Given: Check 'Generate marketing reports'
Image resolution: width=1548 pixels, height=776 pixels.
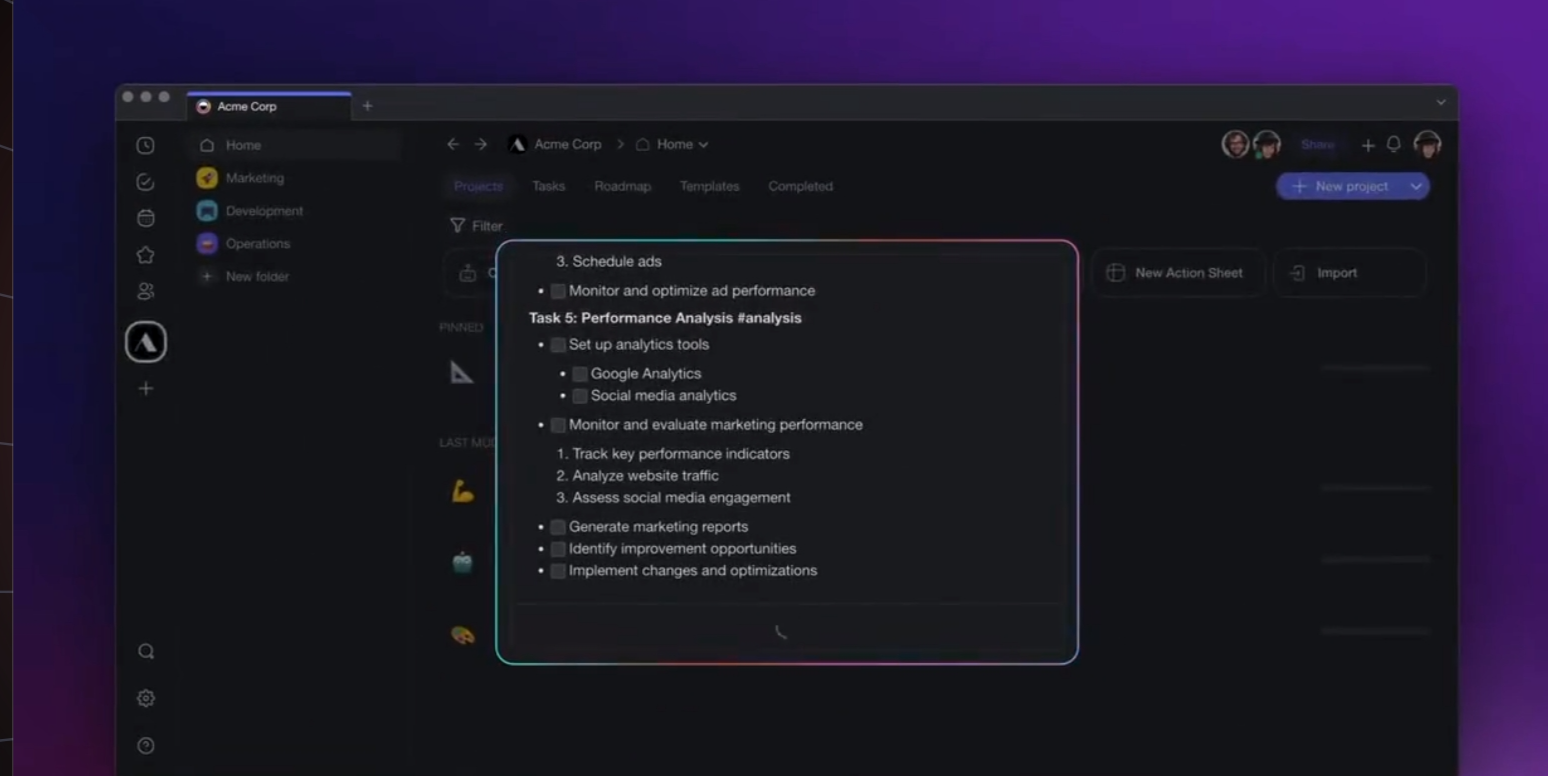Looking at the screenshot, I should [558, 527].
